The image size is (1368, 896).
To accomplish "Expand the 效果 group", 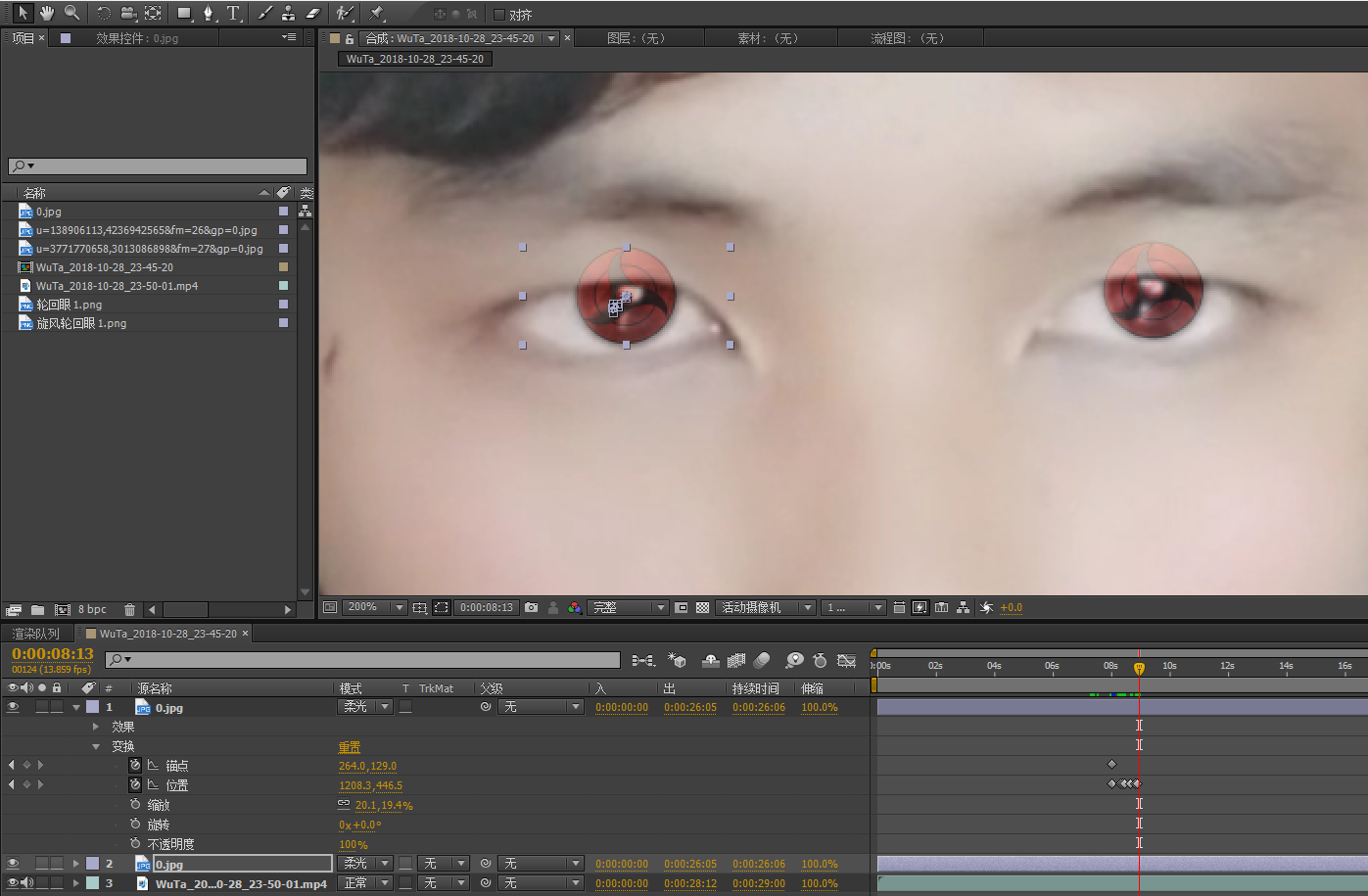I will coord(95,727).
